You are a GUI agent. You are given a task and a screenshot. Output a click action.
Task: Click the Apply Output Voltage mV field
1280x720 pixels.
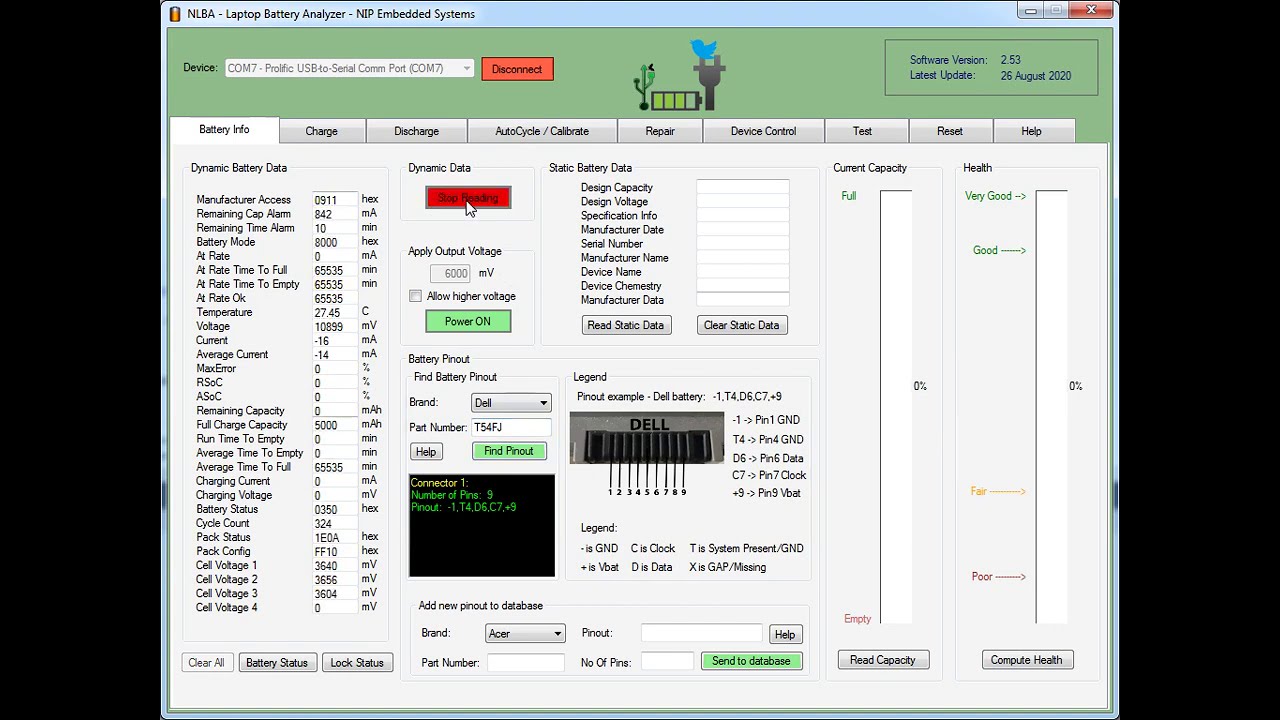click(451, 273)
